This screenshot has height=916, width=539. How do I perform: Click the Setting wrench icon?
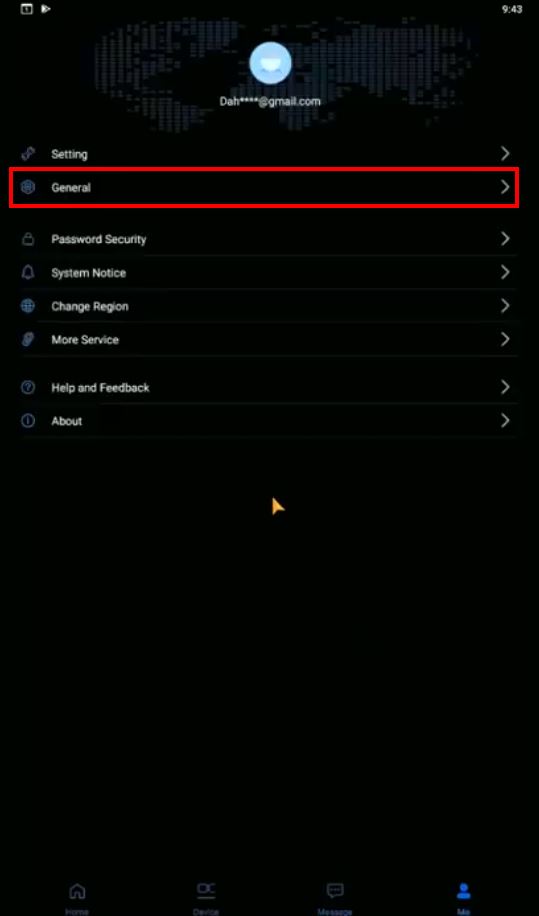[27, 154]
